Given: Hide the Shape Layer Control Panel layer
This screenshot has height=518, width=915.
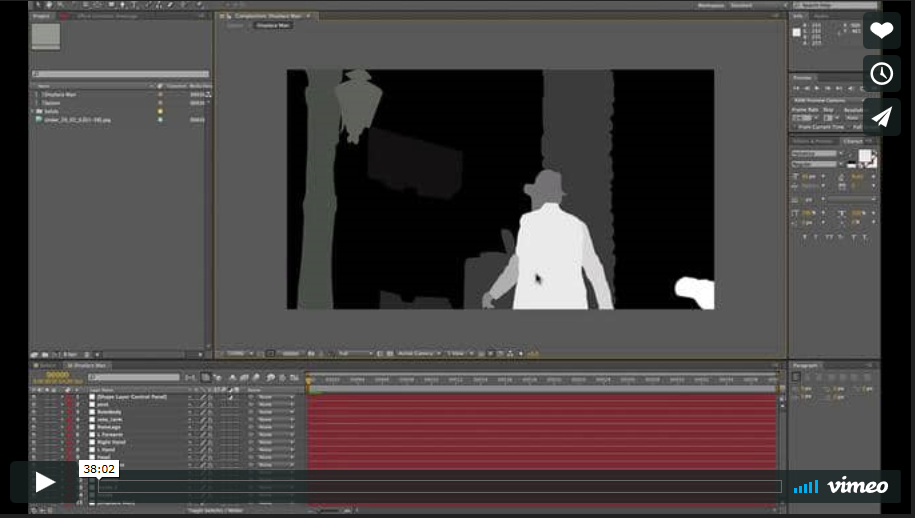Looking at the screenshot, I should [x=34, y=397].
